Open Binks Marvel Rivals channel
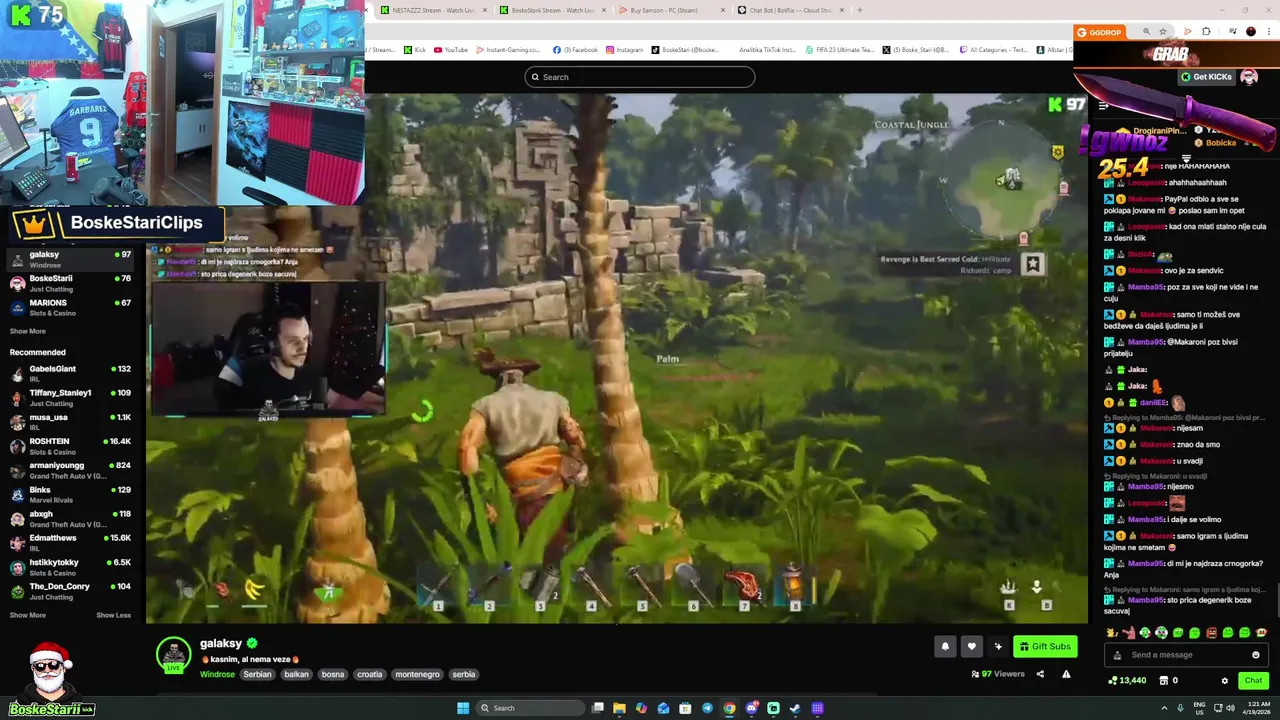Screen dimensions: 1280x720 [70, 494]
